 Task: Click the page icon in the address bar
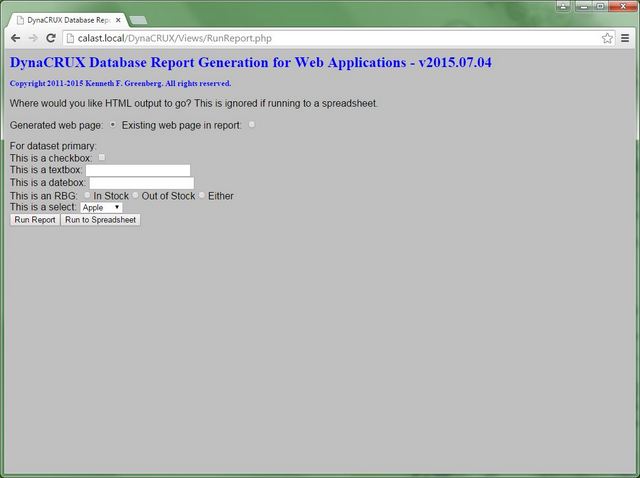click(70, 38)
